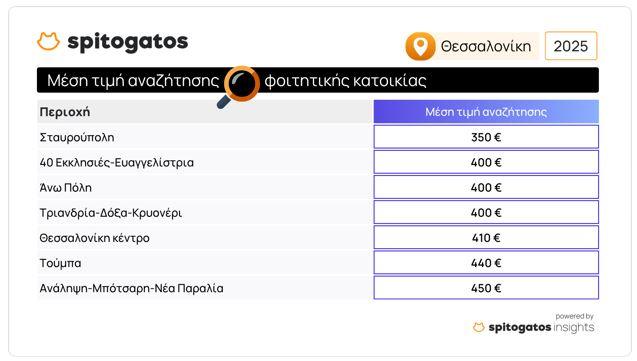Select the Θεσσαλονίκη city label
The image size is (637, 361).
[x=486, y=46]
